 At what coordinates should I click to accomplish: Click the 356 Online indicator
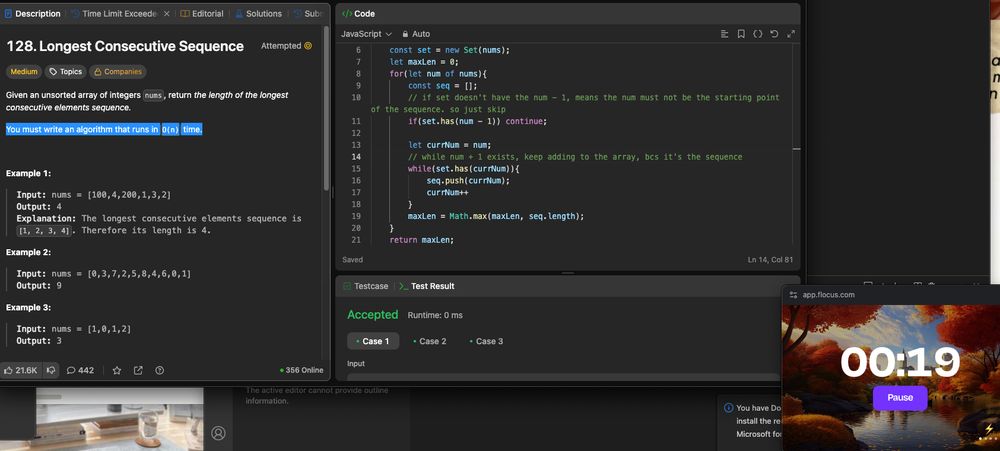[x=302, y=370]
